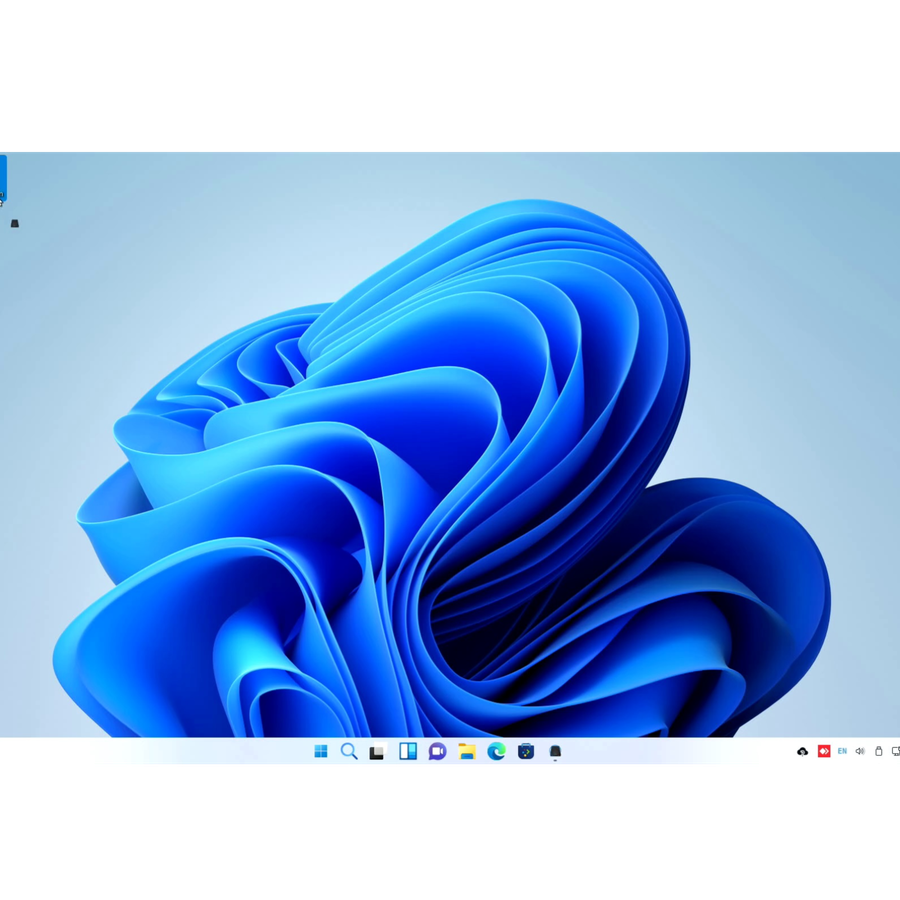Select the small dark desktop shortcut icon
900x900 pixels.
(15, 223)
